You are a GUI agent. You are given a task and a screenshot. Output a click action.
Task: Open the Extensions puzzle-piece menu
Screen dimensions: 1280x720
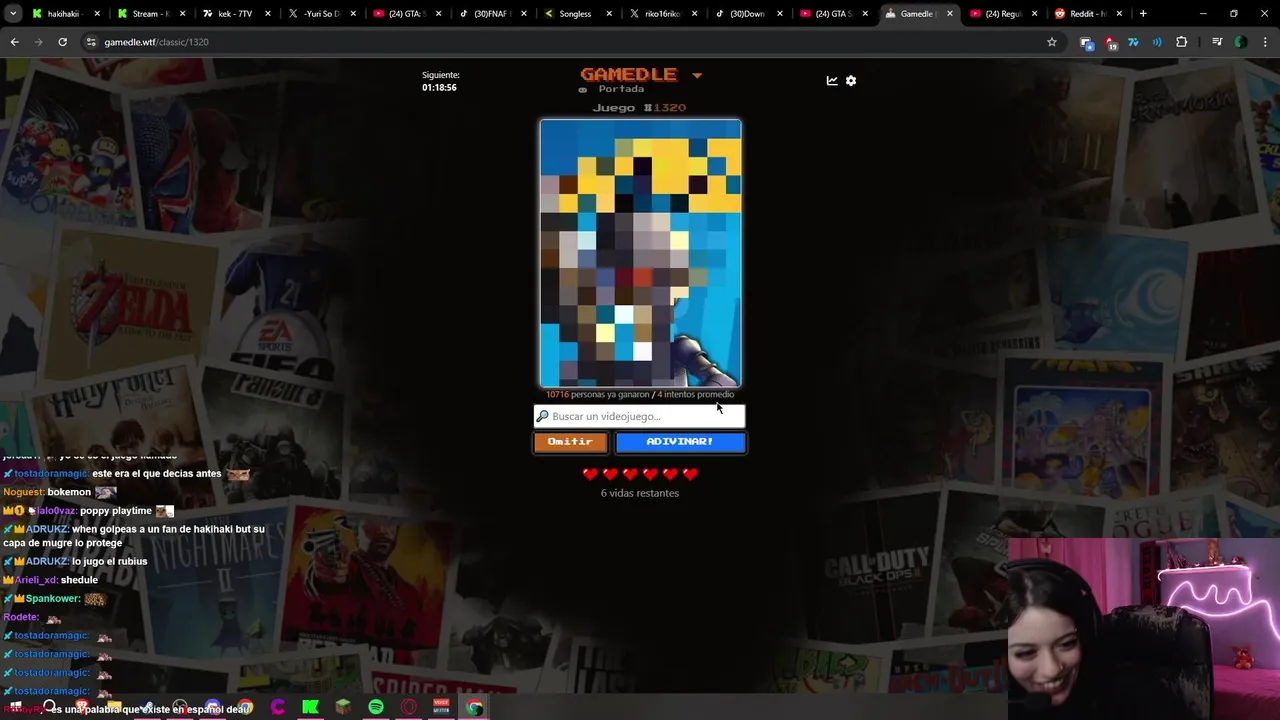pyautogui.click(x=1181, y=42)
